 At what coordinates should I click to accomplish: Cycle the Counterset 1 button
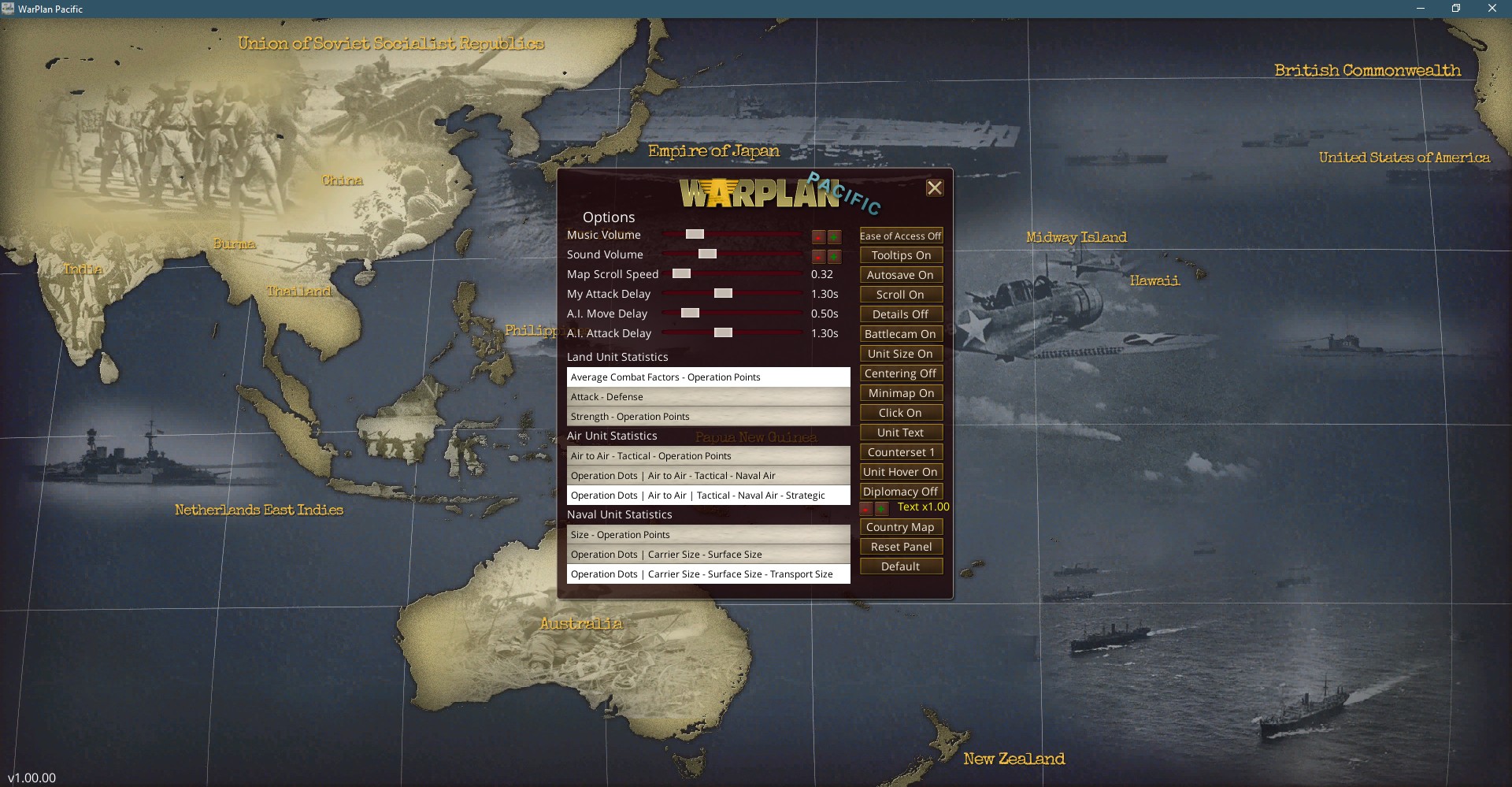pos(901,452)
